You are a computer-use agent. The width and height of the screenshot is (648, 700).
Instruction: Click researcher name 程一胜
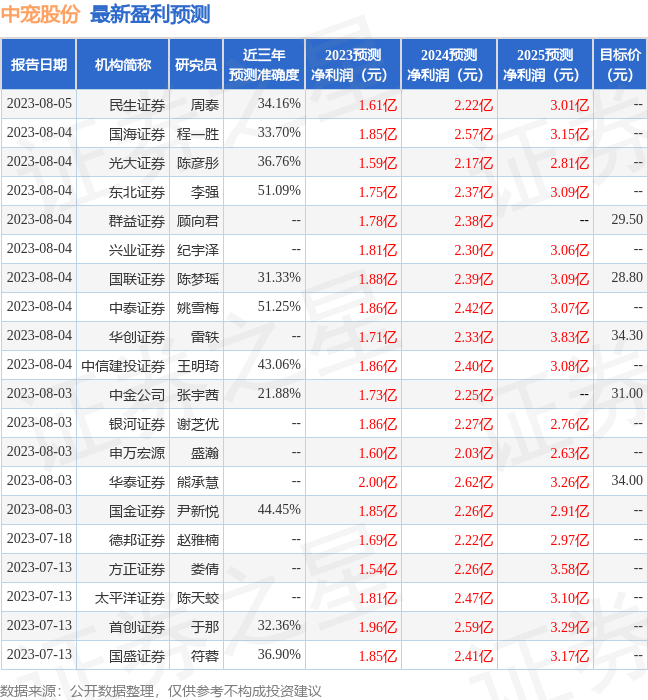[x=198, y=134]
